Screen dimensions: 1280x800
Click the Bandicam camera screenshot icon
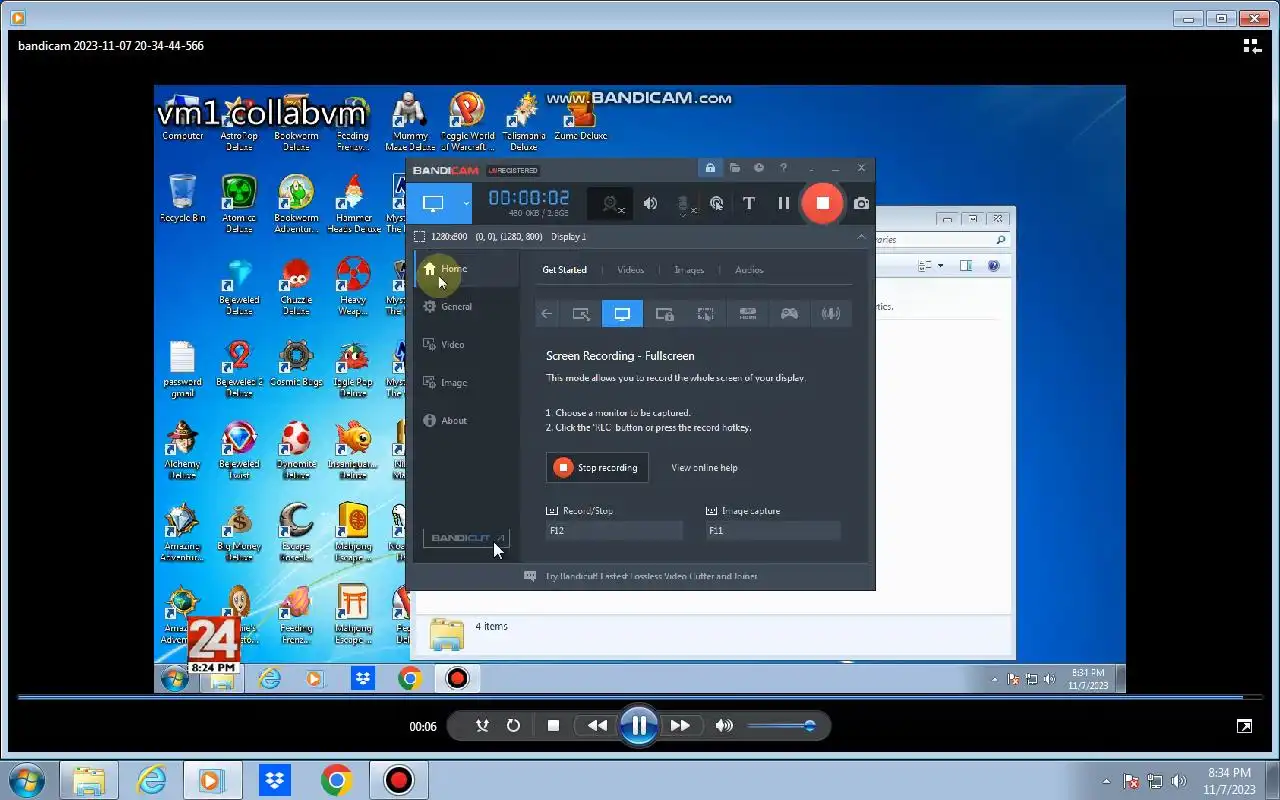pyautogui.click(x=861, y=203)
